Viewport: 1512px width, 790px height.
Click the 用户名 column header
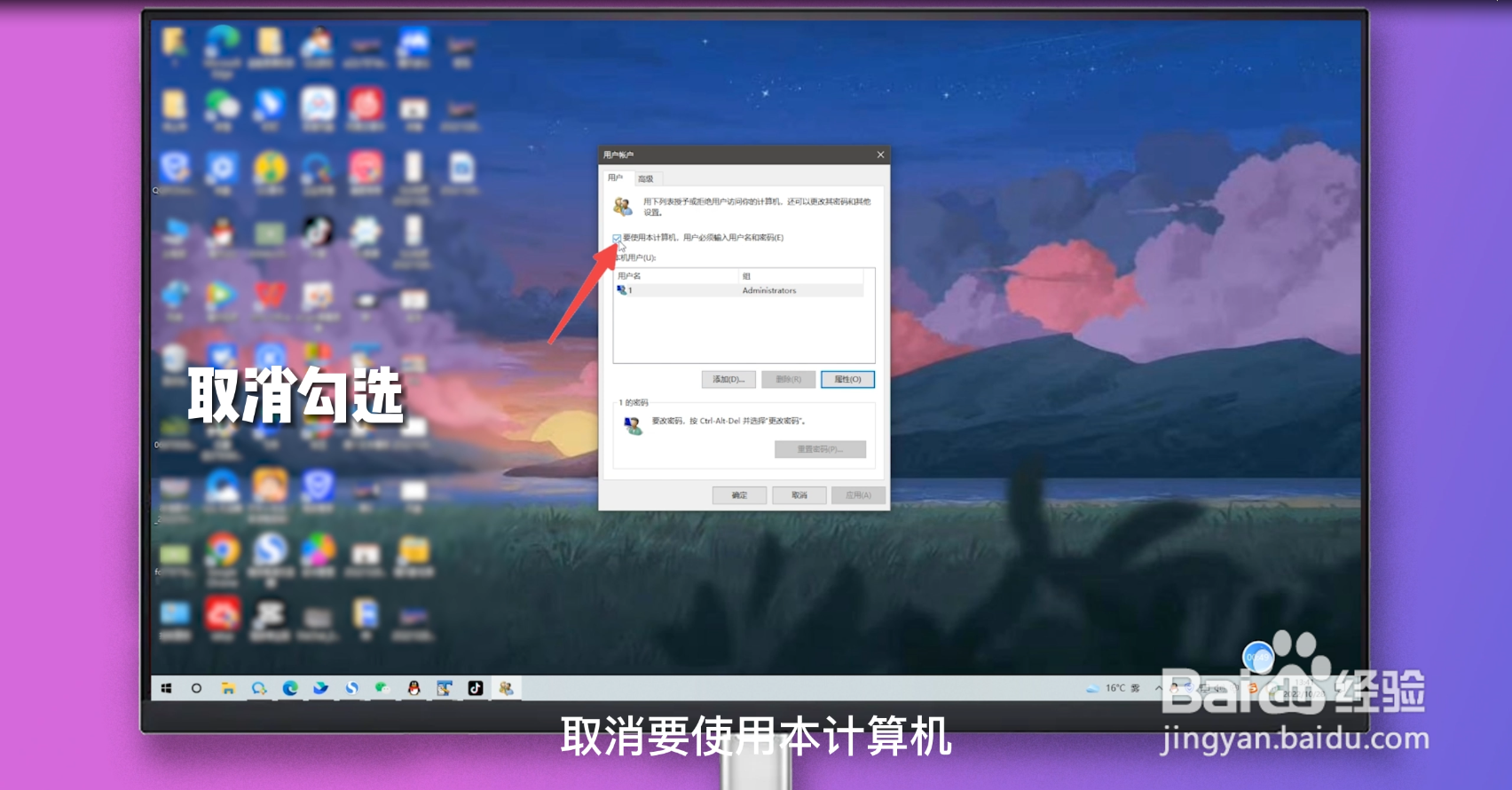point(676,276)
